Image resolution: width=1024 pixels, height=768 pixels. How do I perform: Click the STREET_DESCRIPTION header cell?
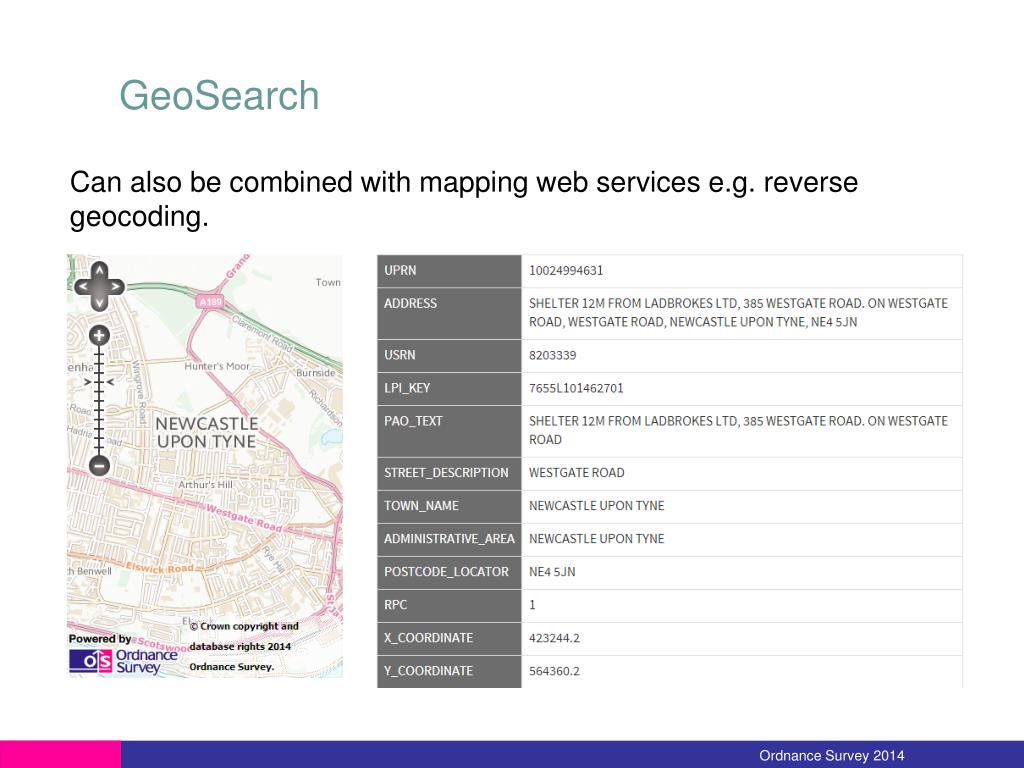click(449, 473)
